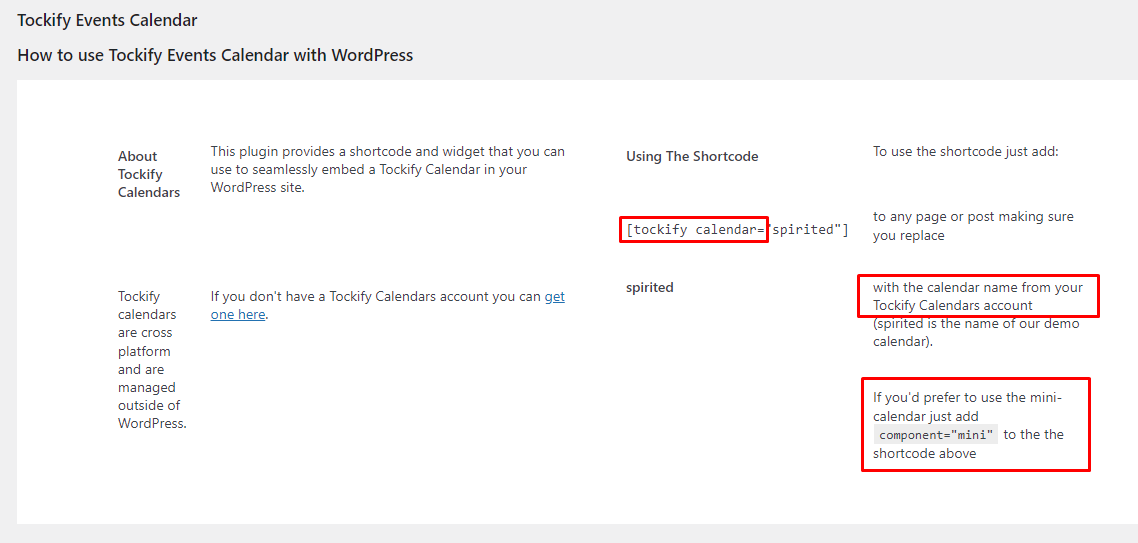Click the 'Tockify Events Calendar' page title

pos(107,20)
